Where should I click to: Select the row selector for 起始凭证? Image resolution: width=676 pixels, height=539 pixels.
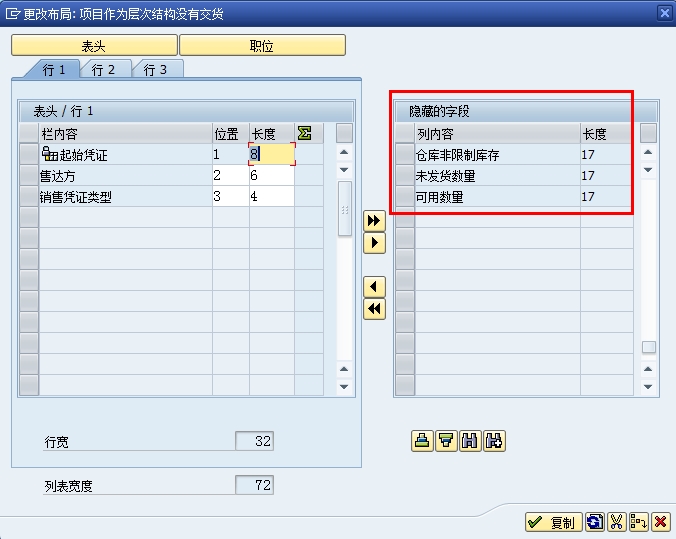tap(29, 154)
